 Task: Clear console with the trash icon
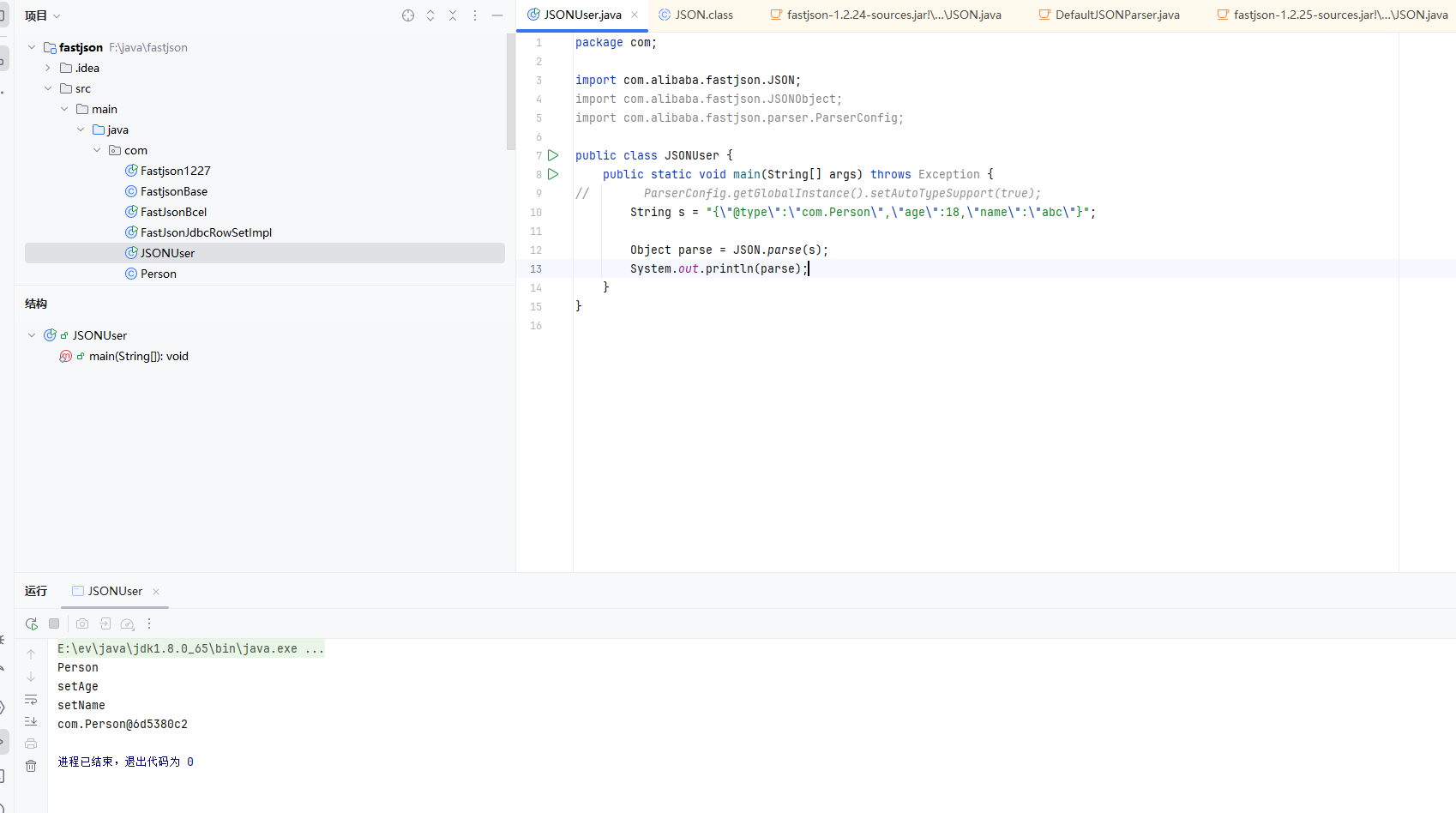pyautogui.click(x=31, y=766)
